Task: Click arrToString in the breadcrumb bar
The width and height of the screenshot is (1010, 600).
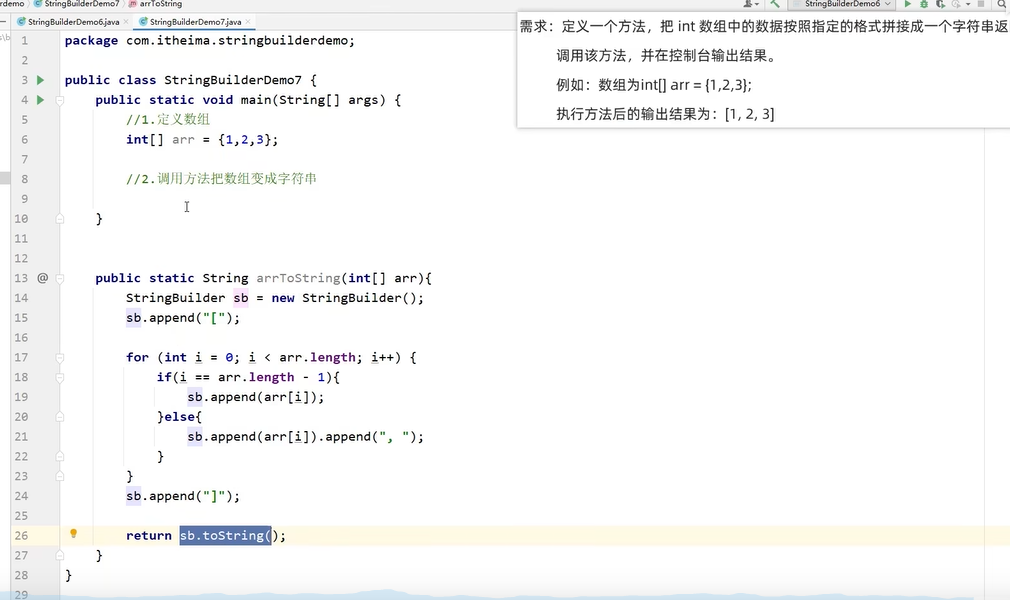Action: coord(160,4)
